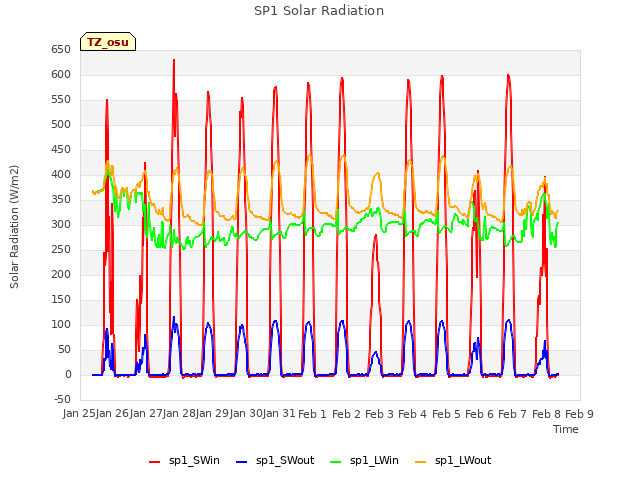Click the 450 y-axis tick value
The height and width of the screenshot is (480, 640).
point(61,150)
